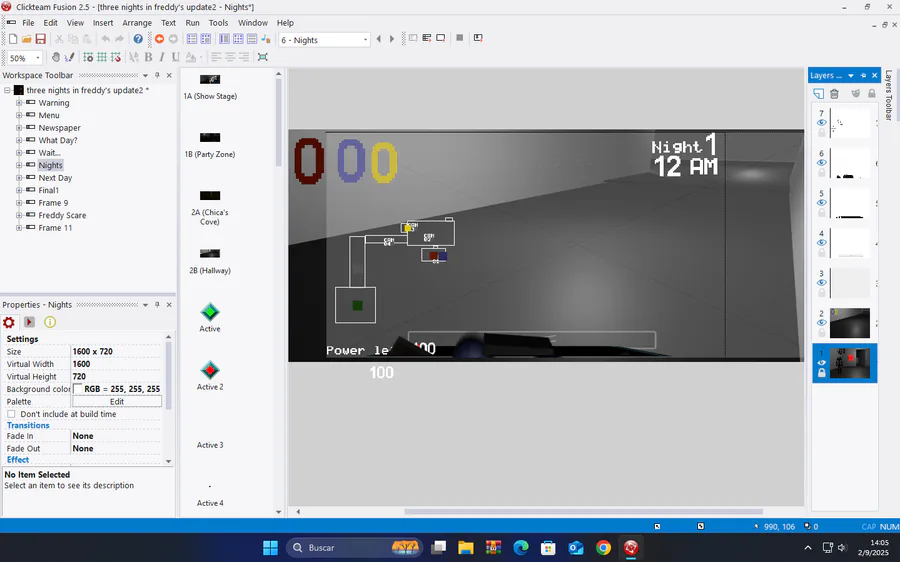The image size is (900, 562).
Task: Open the Arrange menu
Action: coord(137,23)
